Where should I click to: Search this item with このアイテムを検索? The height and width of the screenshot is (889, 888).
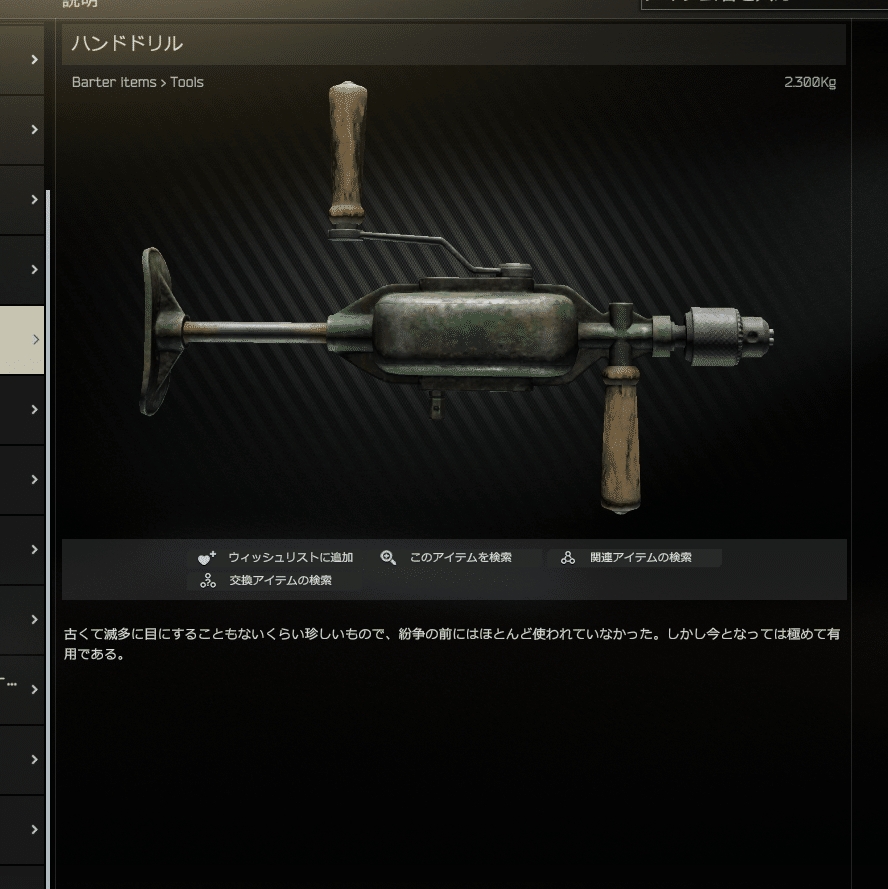(x=460, y=557)
